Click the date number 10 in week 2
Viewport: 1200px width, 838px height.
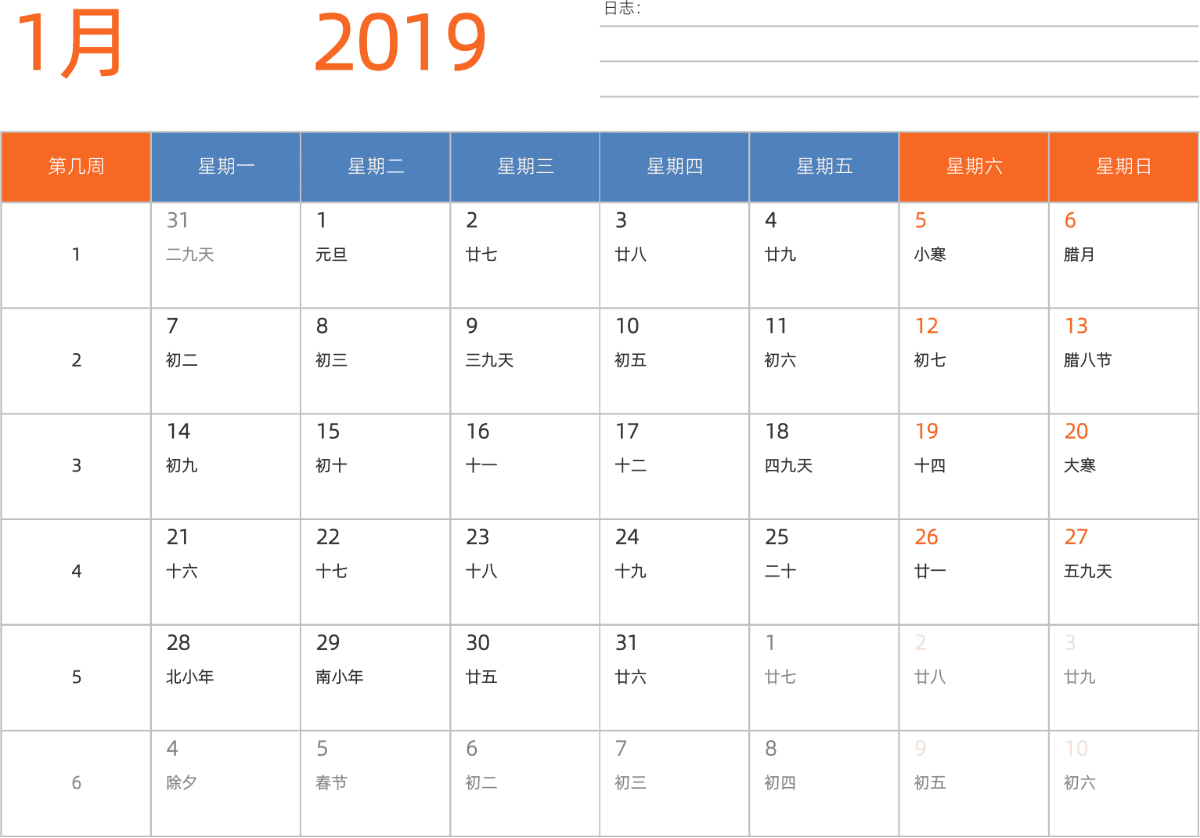pyautogui.click(x=627, y=326)
